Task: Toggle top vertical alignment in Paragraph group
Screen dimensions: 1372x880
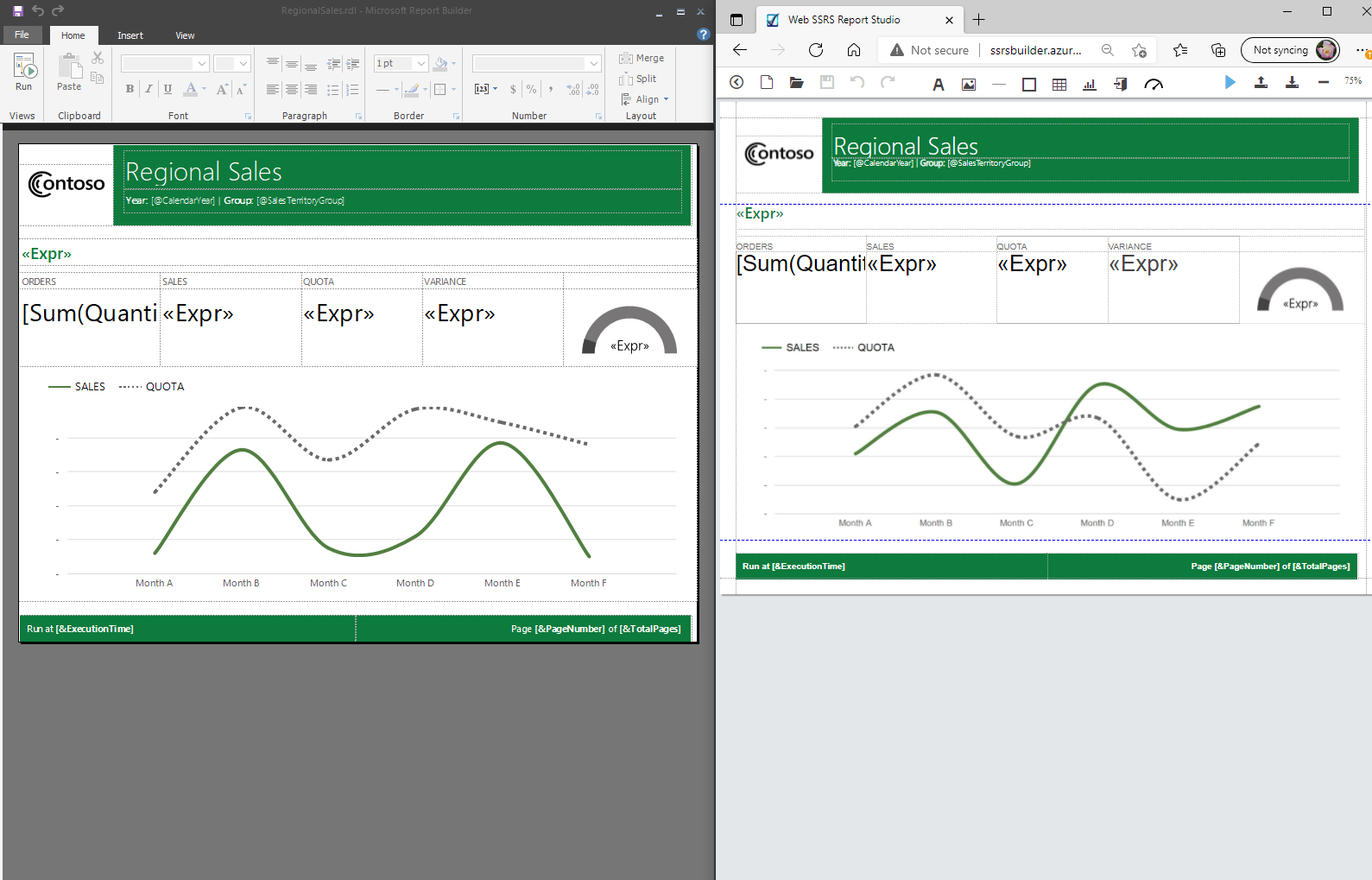Action: [273, 63]
